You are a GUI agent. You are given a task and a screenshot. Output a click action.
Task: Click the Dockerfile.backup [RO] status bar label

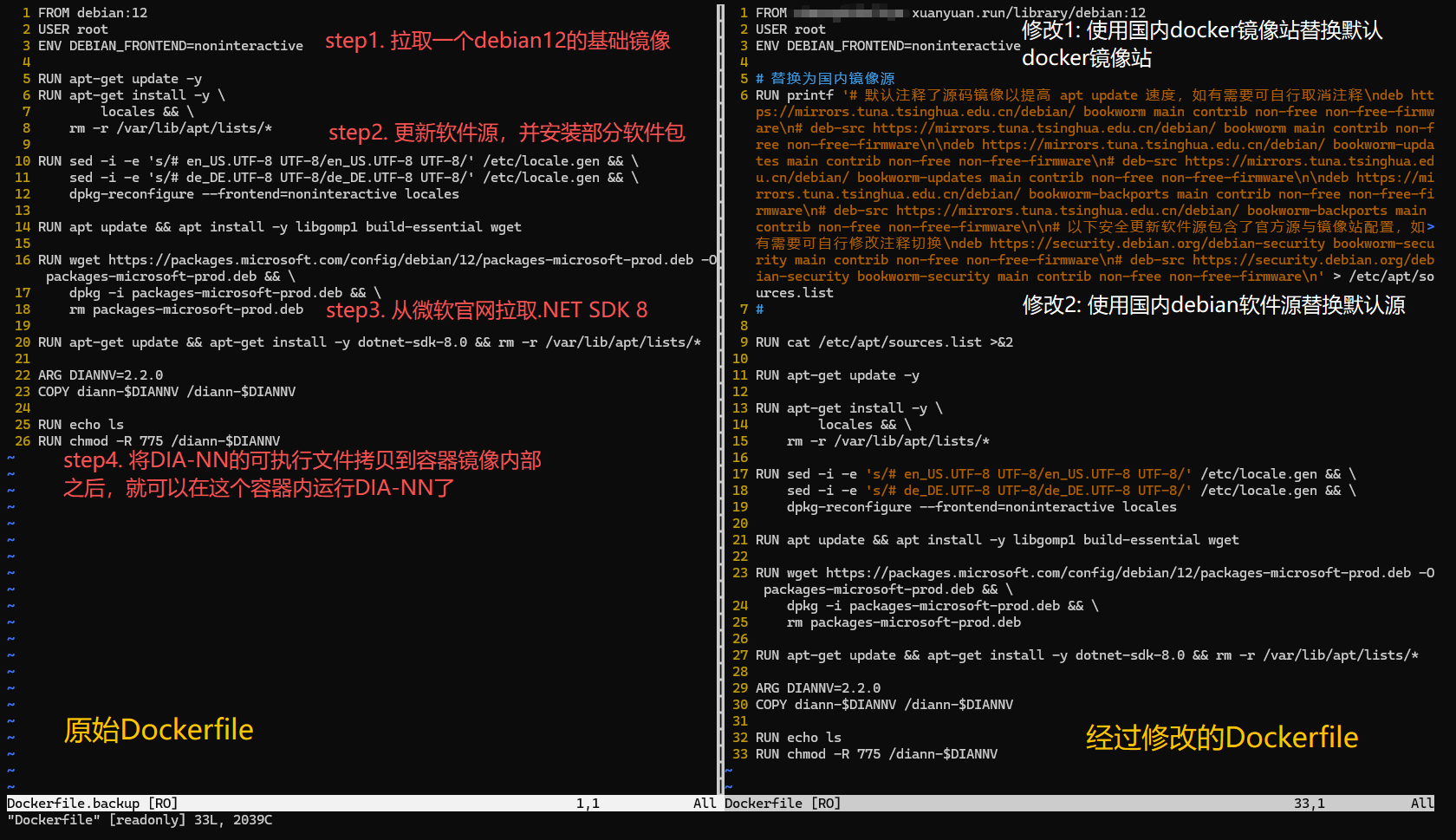click(x=91, y=803)
